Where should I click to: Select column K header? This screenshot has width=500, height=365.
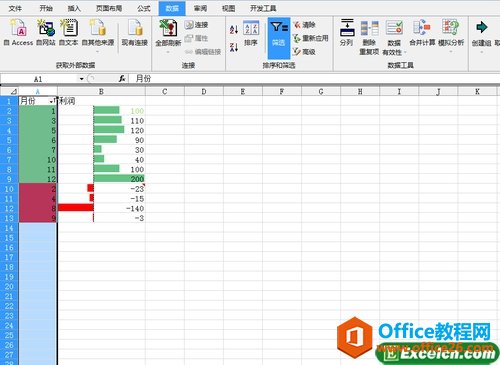click(x=477, y=91)
